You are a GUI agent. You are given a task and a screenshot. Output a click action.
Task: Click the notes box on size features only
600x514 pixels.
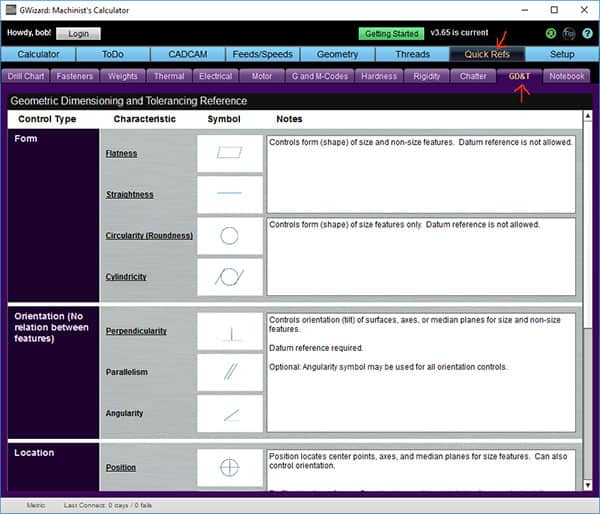coord(421,256)
